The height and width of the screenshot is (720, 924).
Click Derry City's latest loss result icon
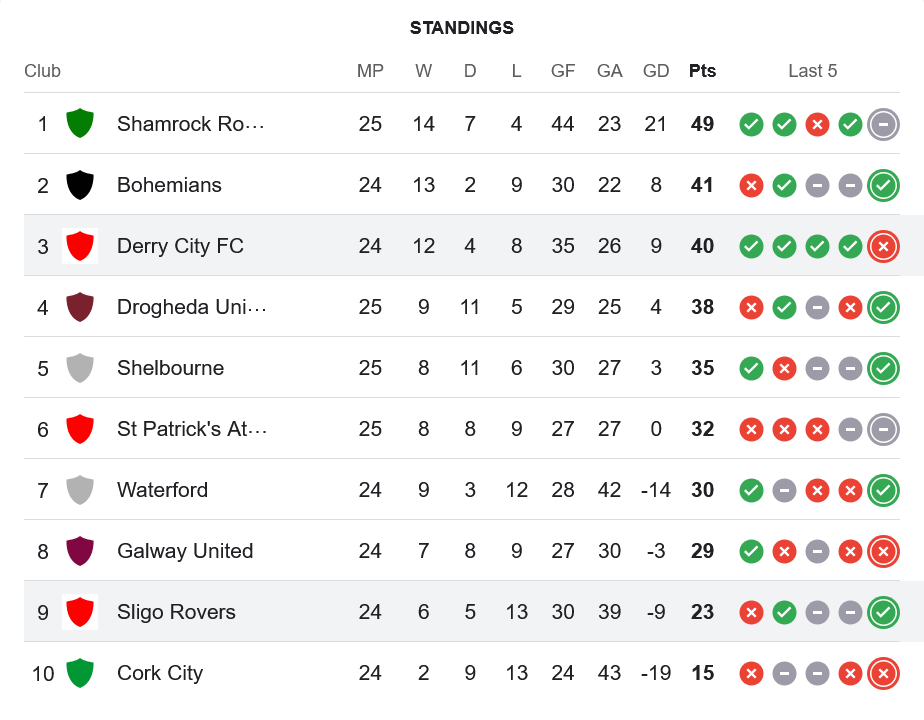(883, 246)
